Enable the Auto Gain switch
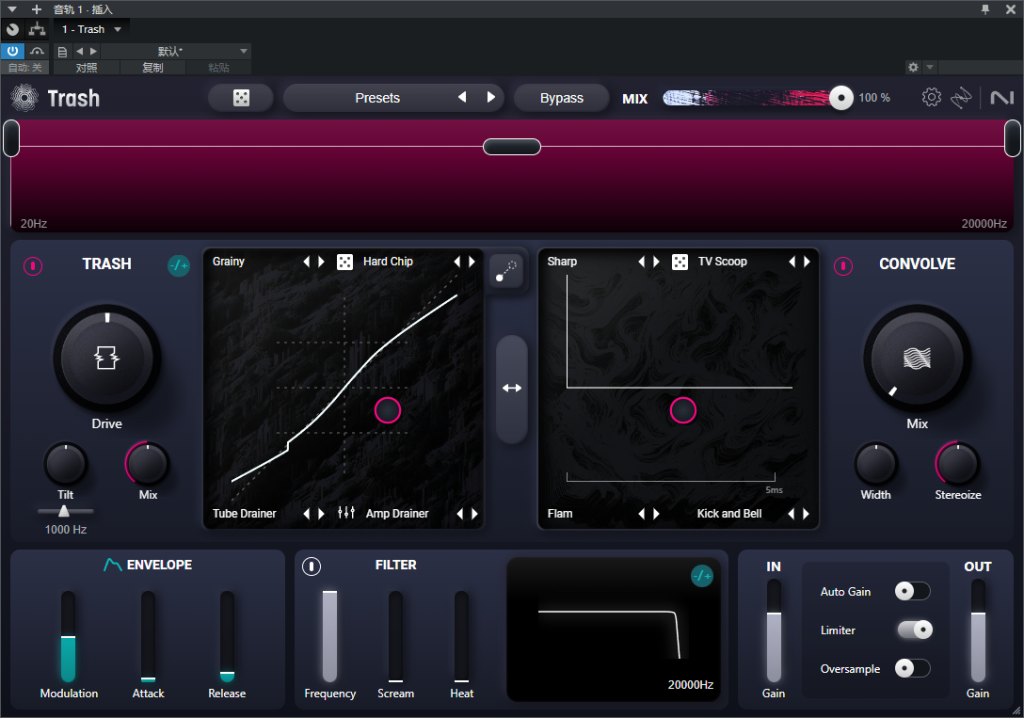 [x=912, y=591]
